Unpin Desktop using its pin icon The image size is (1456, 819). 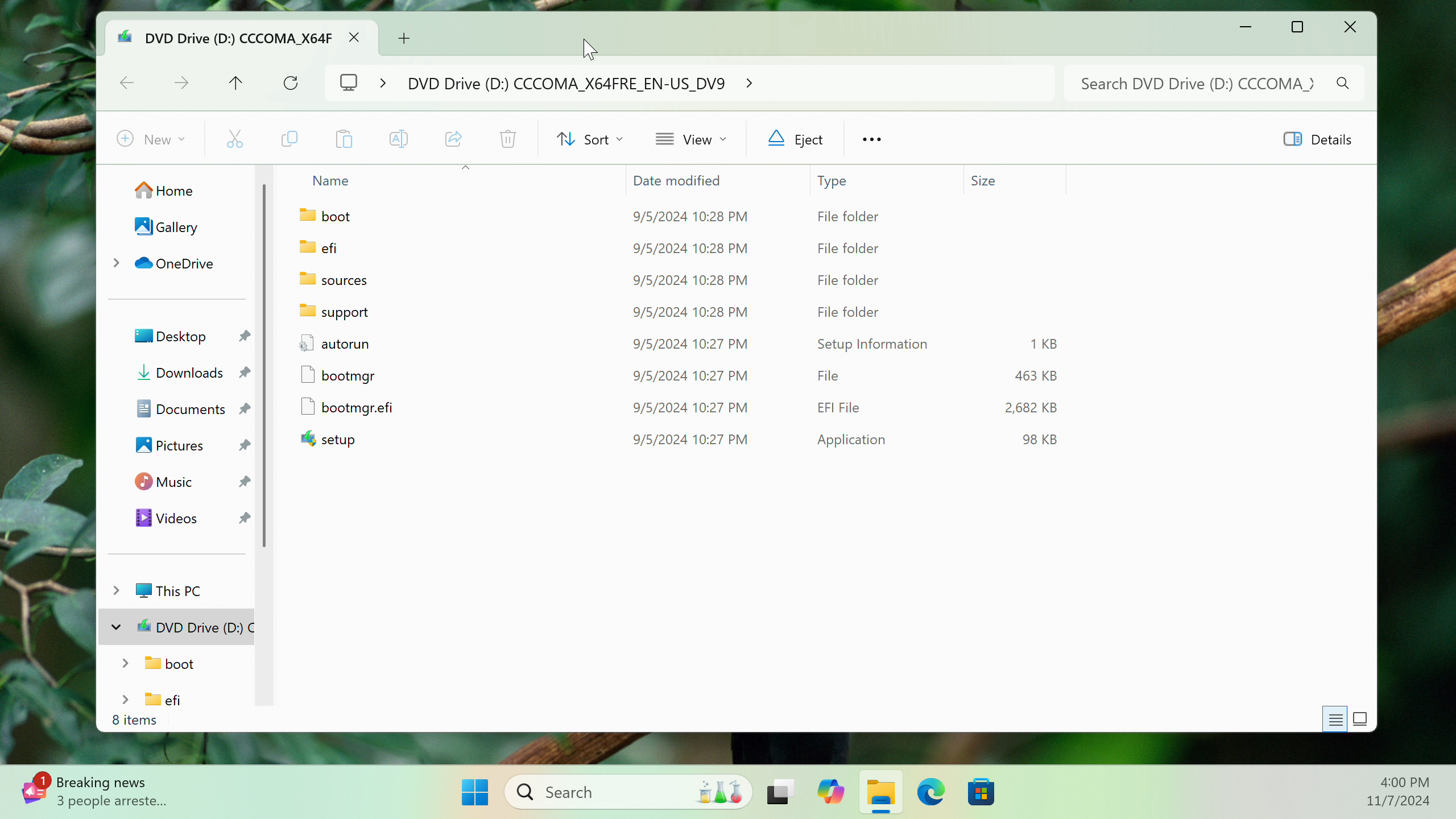pos(245,336)
